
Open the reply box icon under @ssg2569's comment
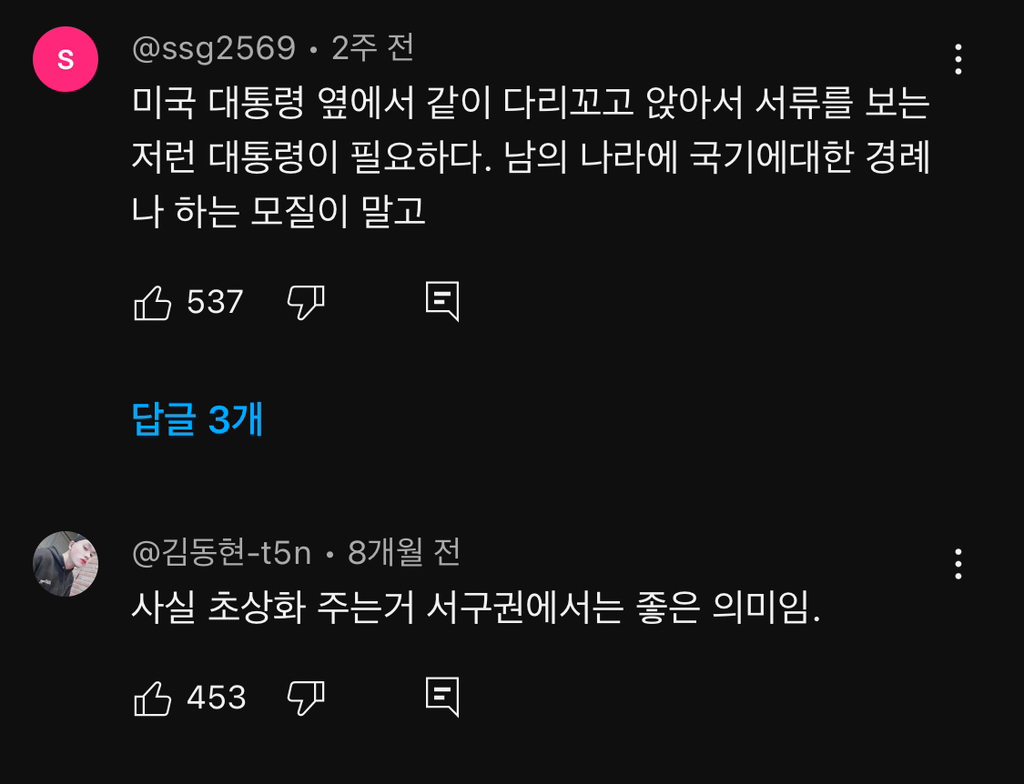point(443,302)
